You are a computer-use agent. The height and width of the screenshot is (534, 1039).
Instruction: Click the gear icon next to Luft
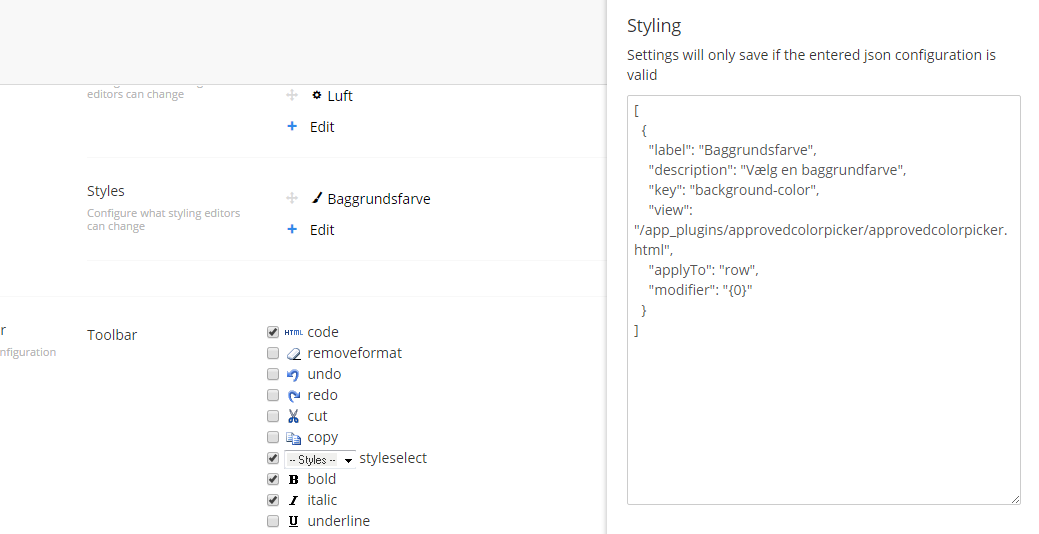coord(317,95)
